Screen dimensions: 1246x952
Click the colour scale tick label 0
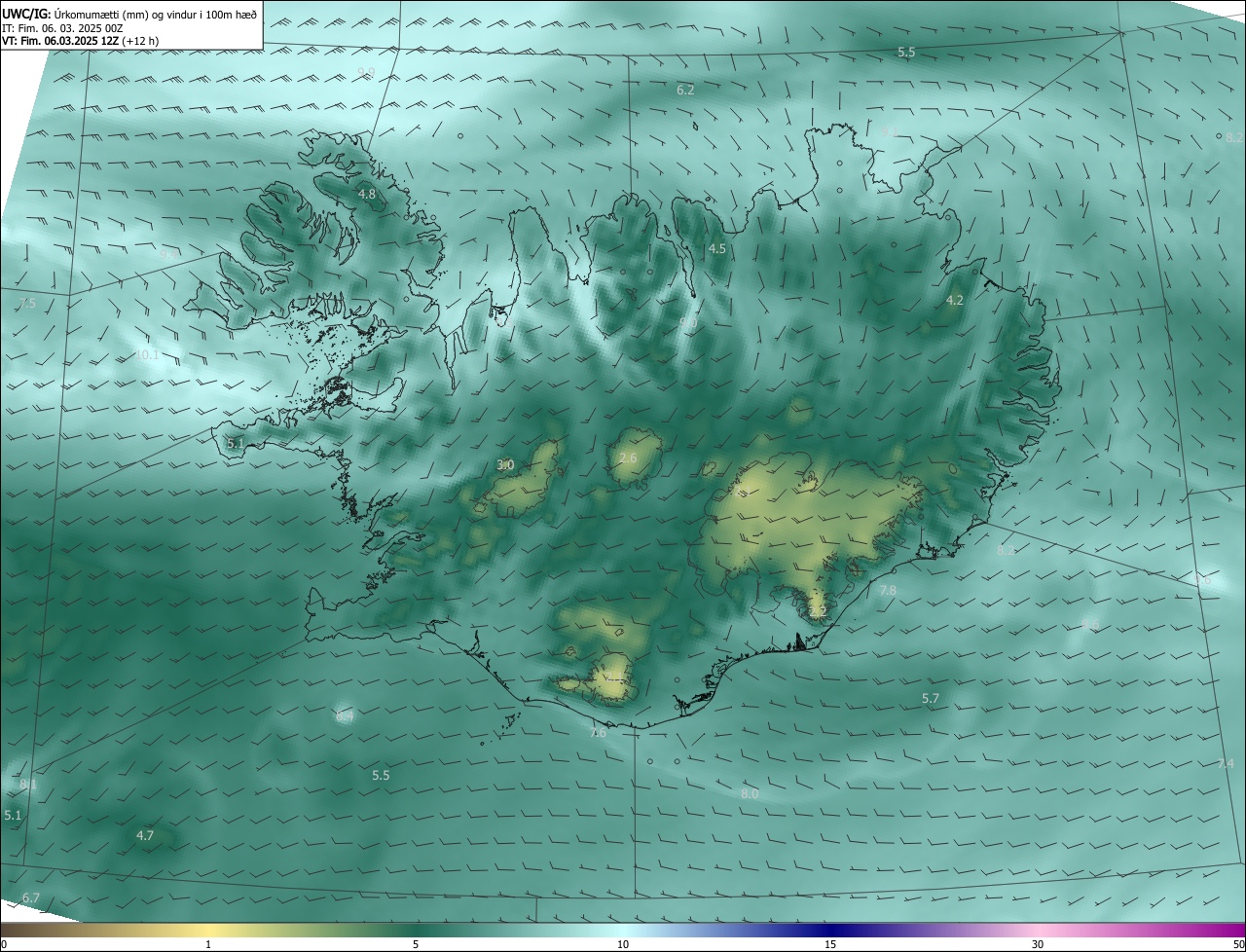pyautogui.click(x=4, y=944)
